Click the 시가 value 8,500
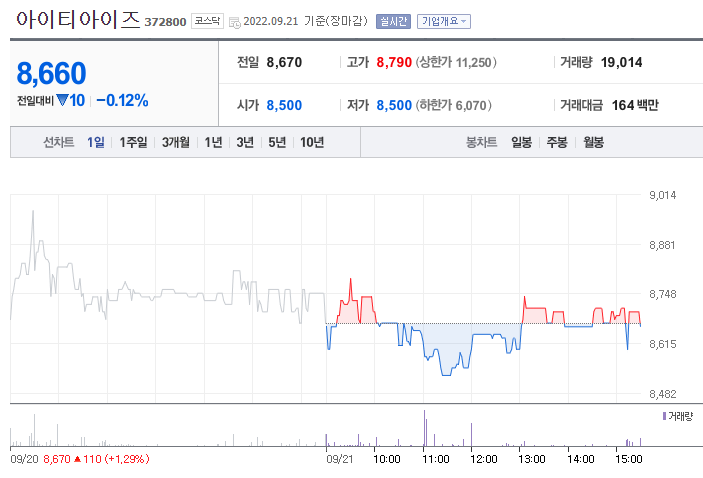Screen dimensions: 703x478 [284, 105]
